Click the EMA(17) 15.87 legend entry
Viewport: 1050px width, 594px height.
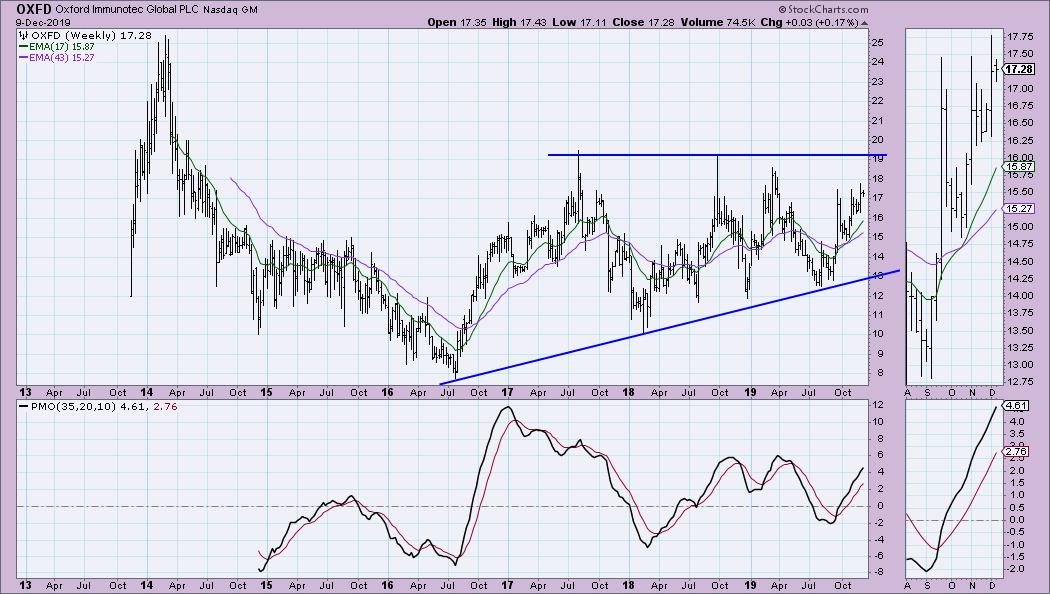coord(57,47)
